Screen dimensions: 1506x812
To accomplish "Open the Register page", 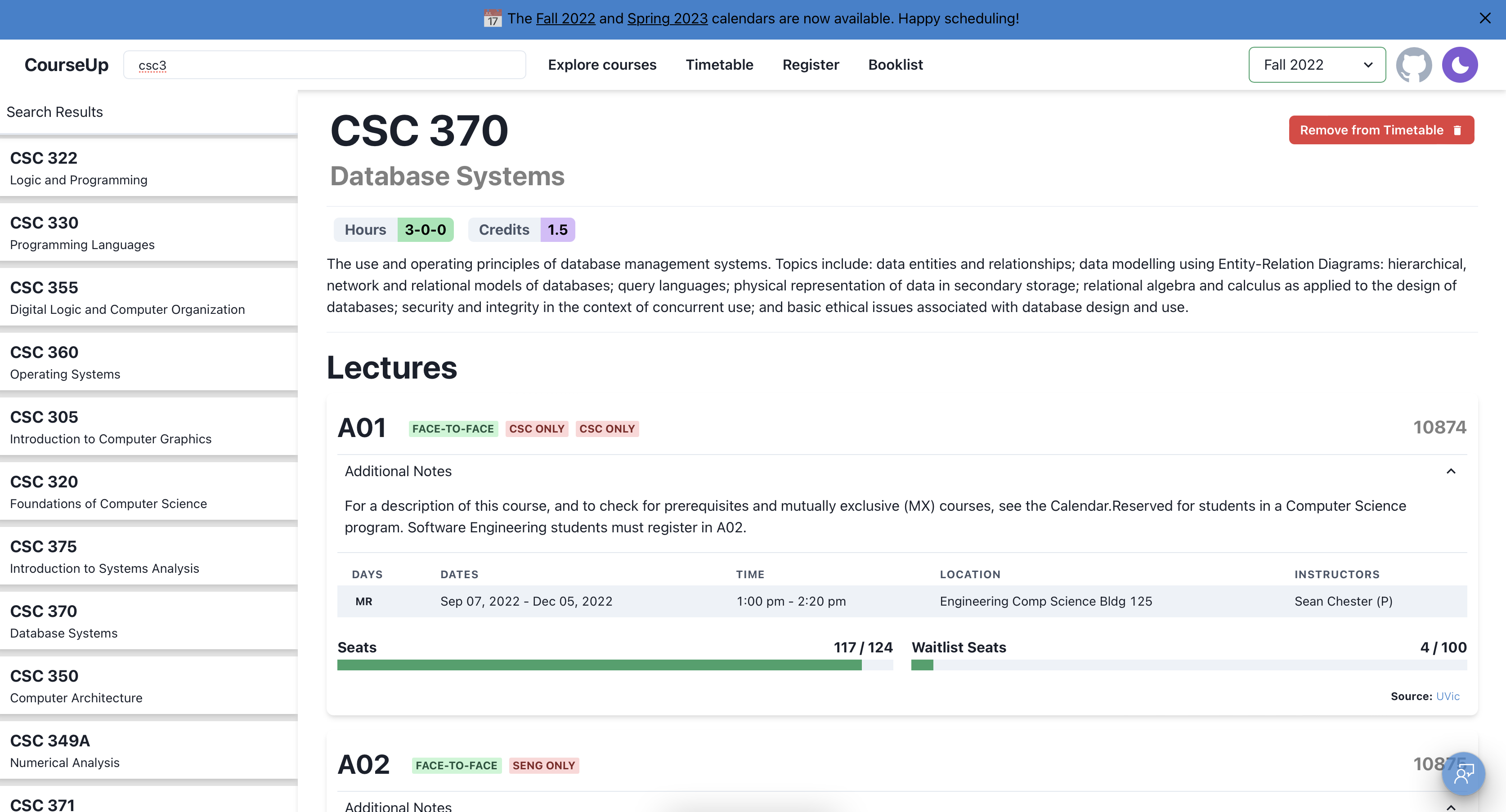I will 810,65.
